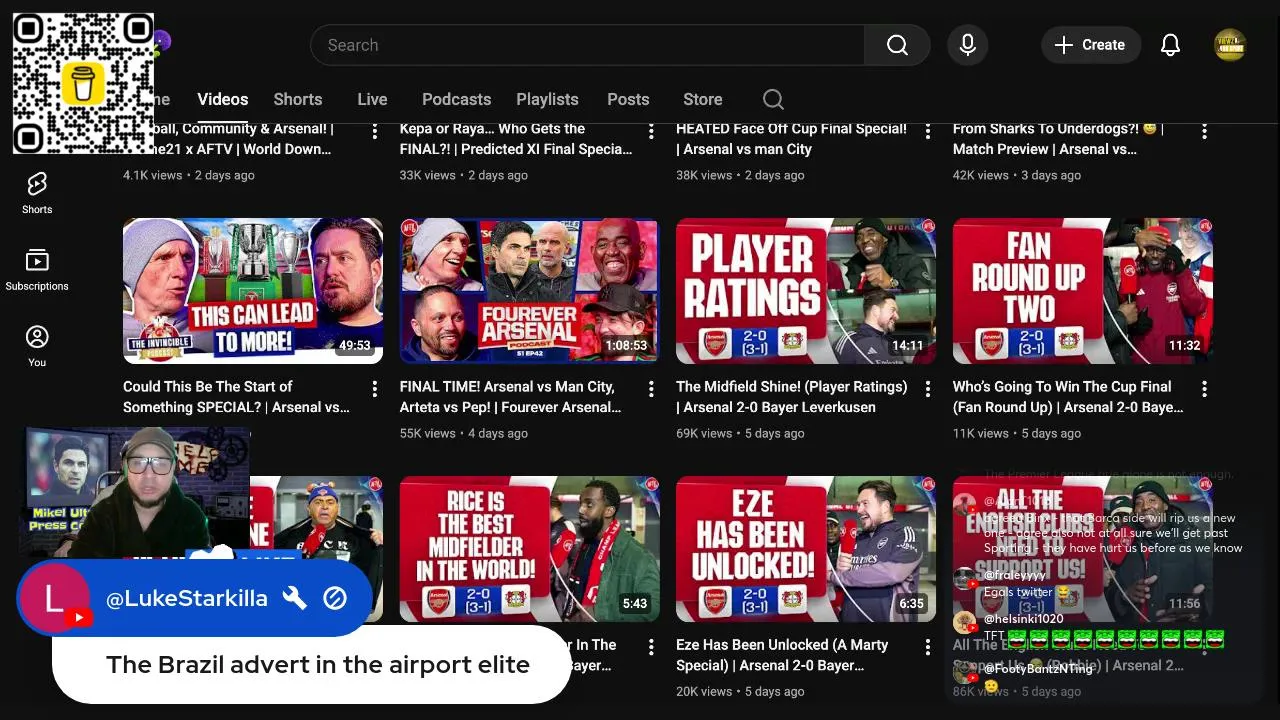This screenshot has height=720, width=1280.
Task: Open options menu for The Midfield Shine video
Action: 928,389
